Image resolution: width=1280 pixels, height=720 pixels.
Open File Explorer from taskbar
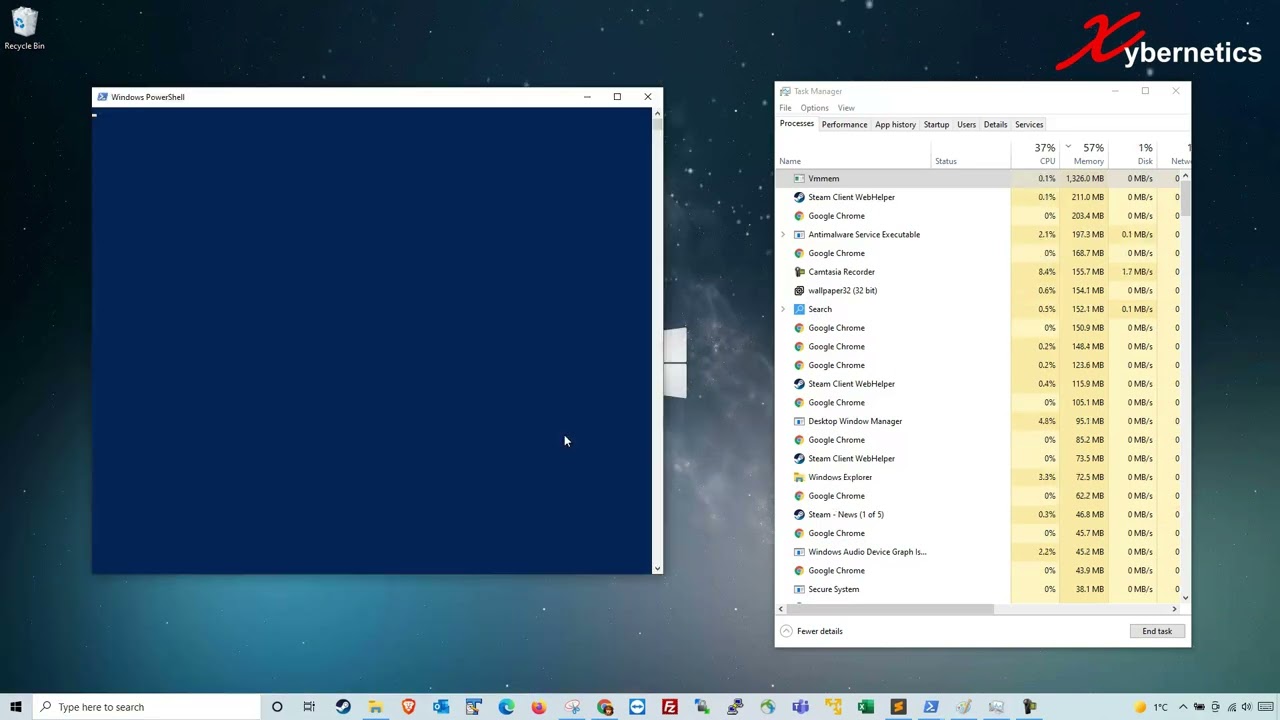375,707
